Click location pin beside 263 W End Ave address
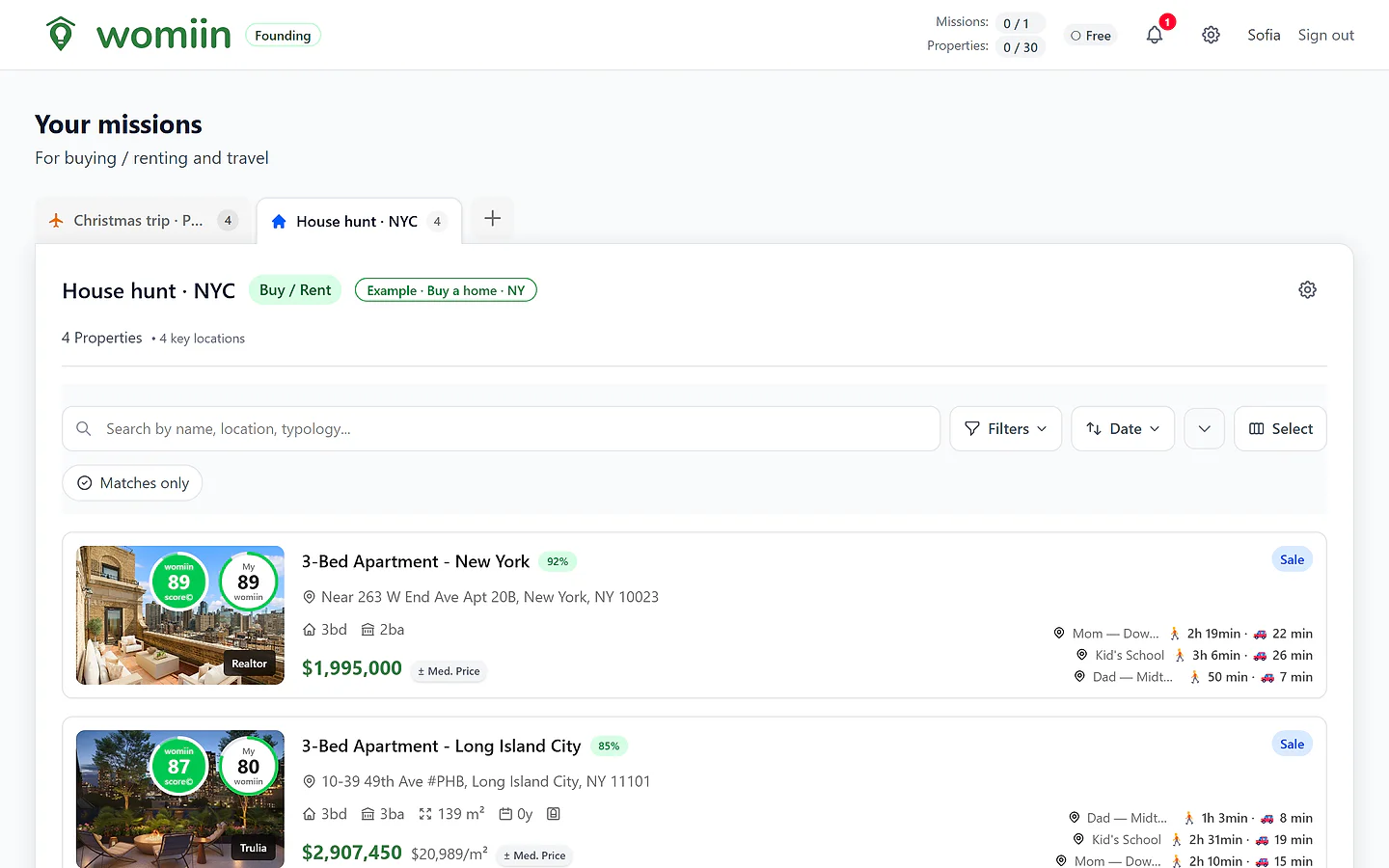The height and width of the screenshot is (868, 1389). click(x=310, y=597)
